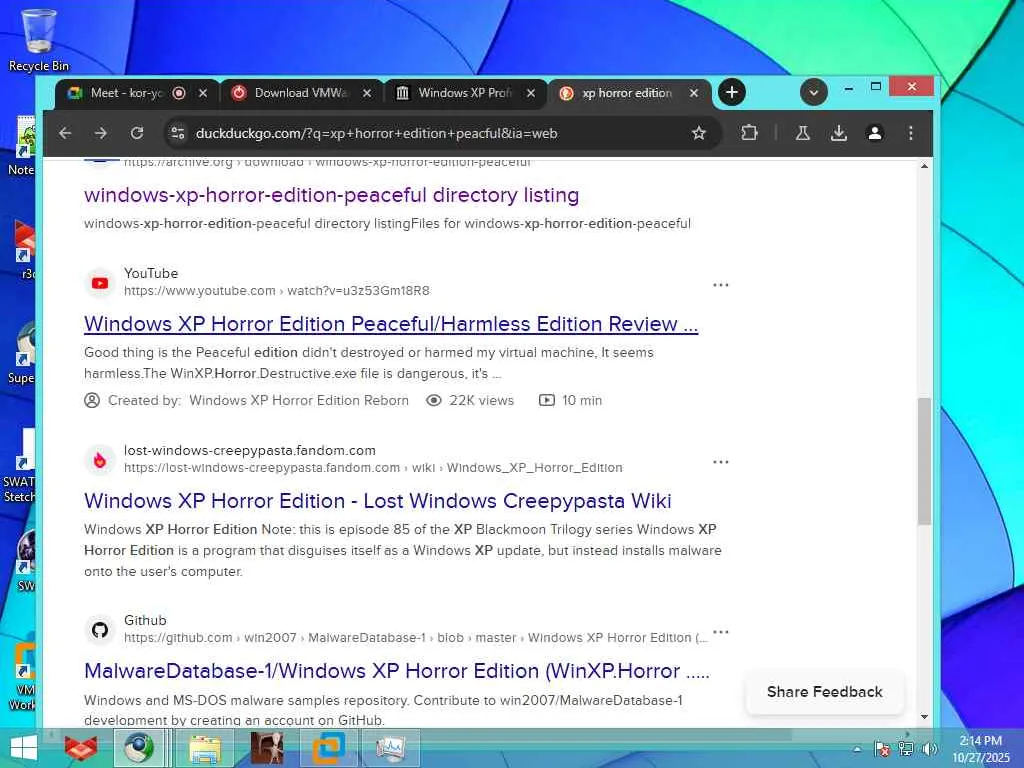Viewport: 1024px width, 768px height.
Task: Go forward with the forward arrow
Action: (x=101, y=133)
